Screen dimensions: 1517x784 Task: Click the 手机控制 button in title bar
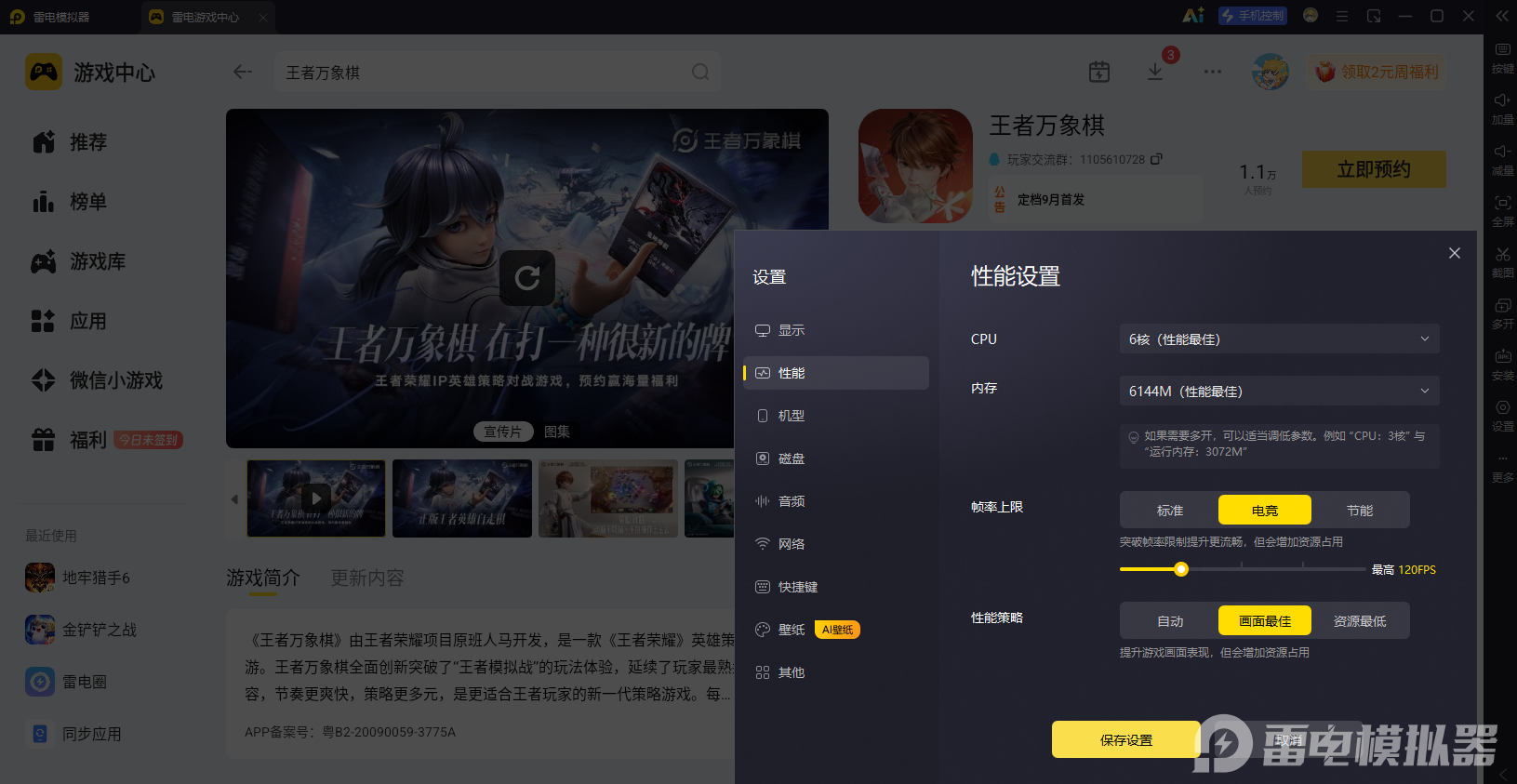(1253, 16)
